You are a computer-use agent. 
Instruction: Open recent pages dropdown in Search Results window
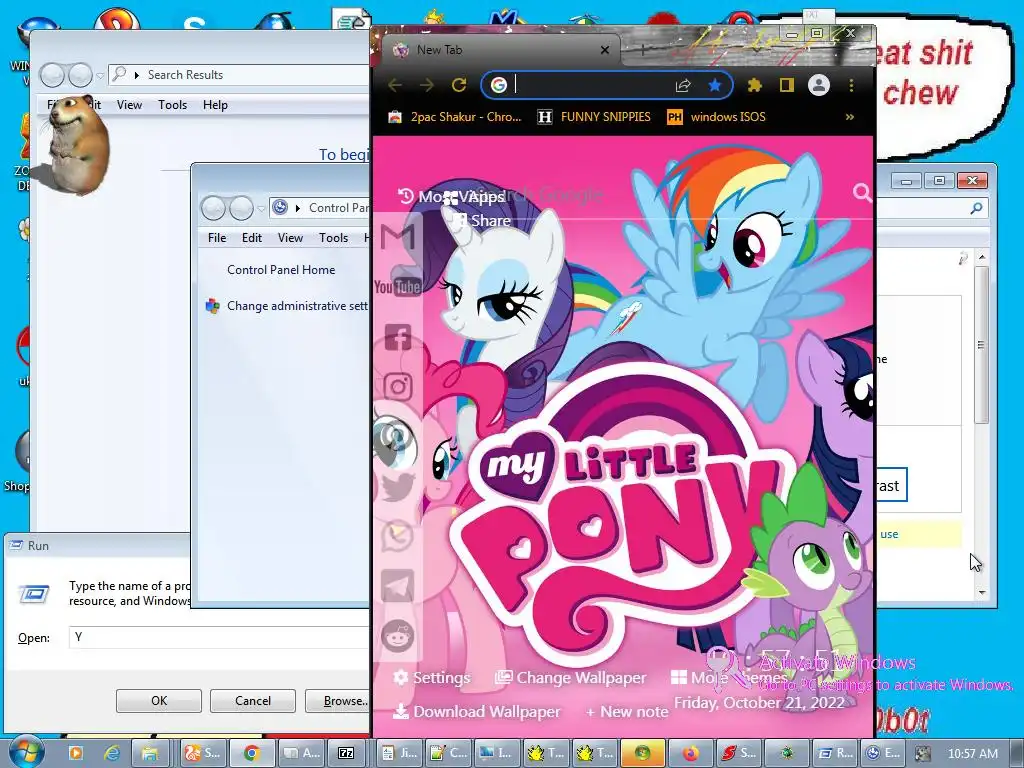coord(100,76)
